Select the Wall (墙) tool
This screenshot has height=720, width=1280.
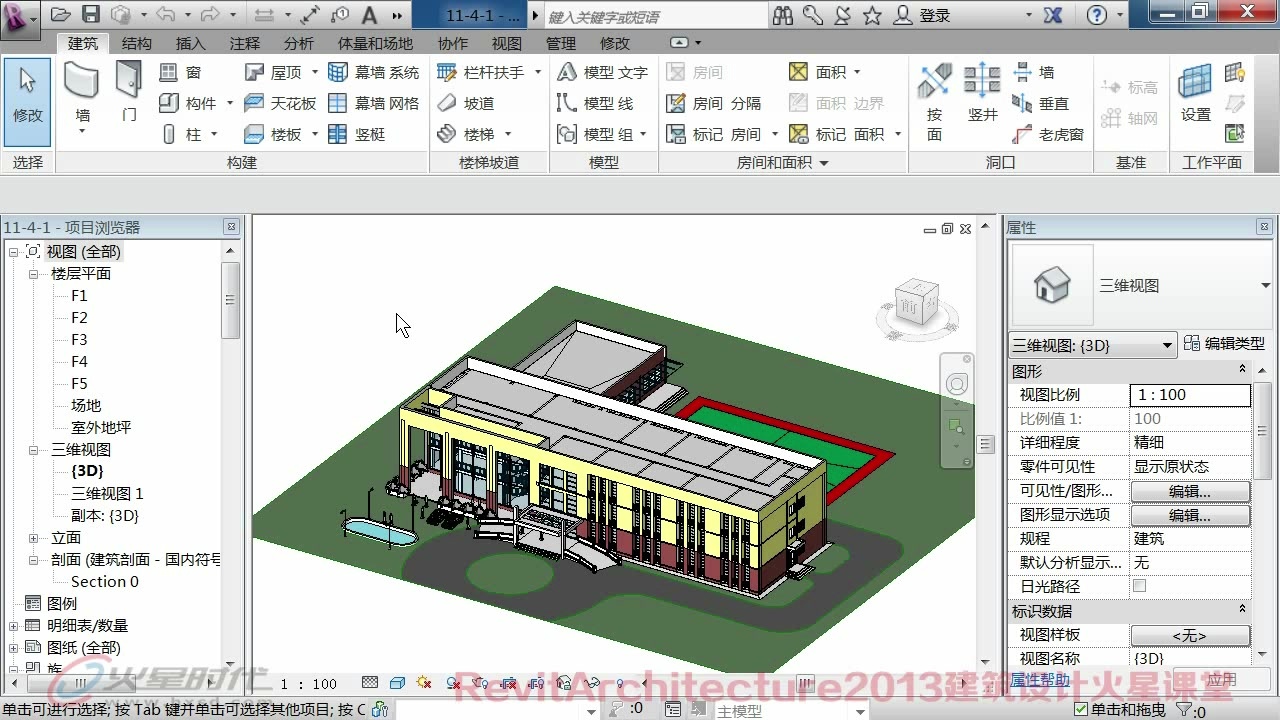click(x=82, y=95)
